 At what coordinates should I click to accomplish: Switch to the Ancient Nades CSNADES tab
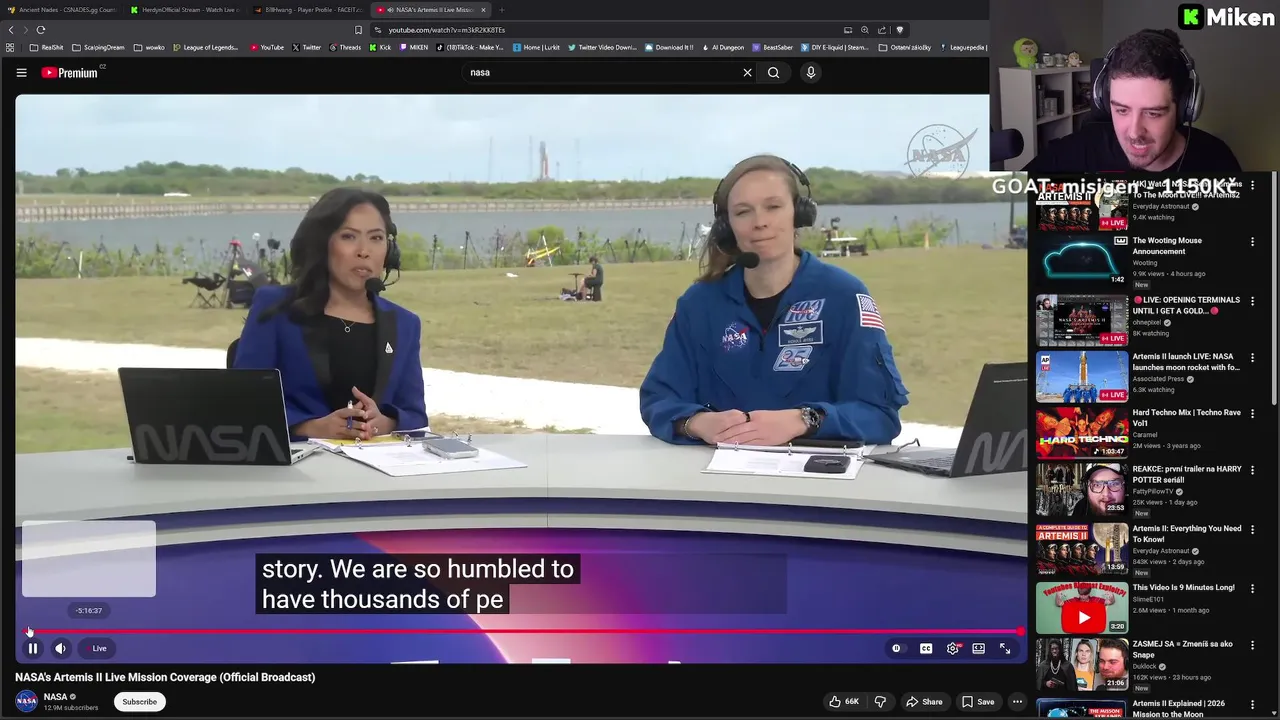click(60, 10)
